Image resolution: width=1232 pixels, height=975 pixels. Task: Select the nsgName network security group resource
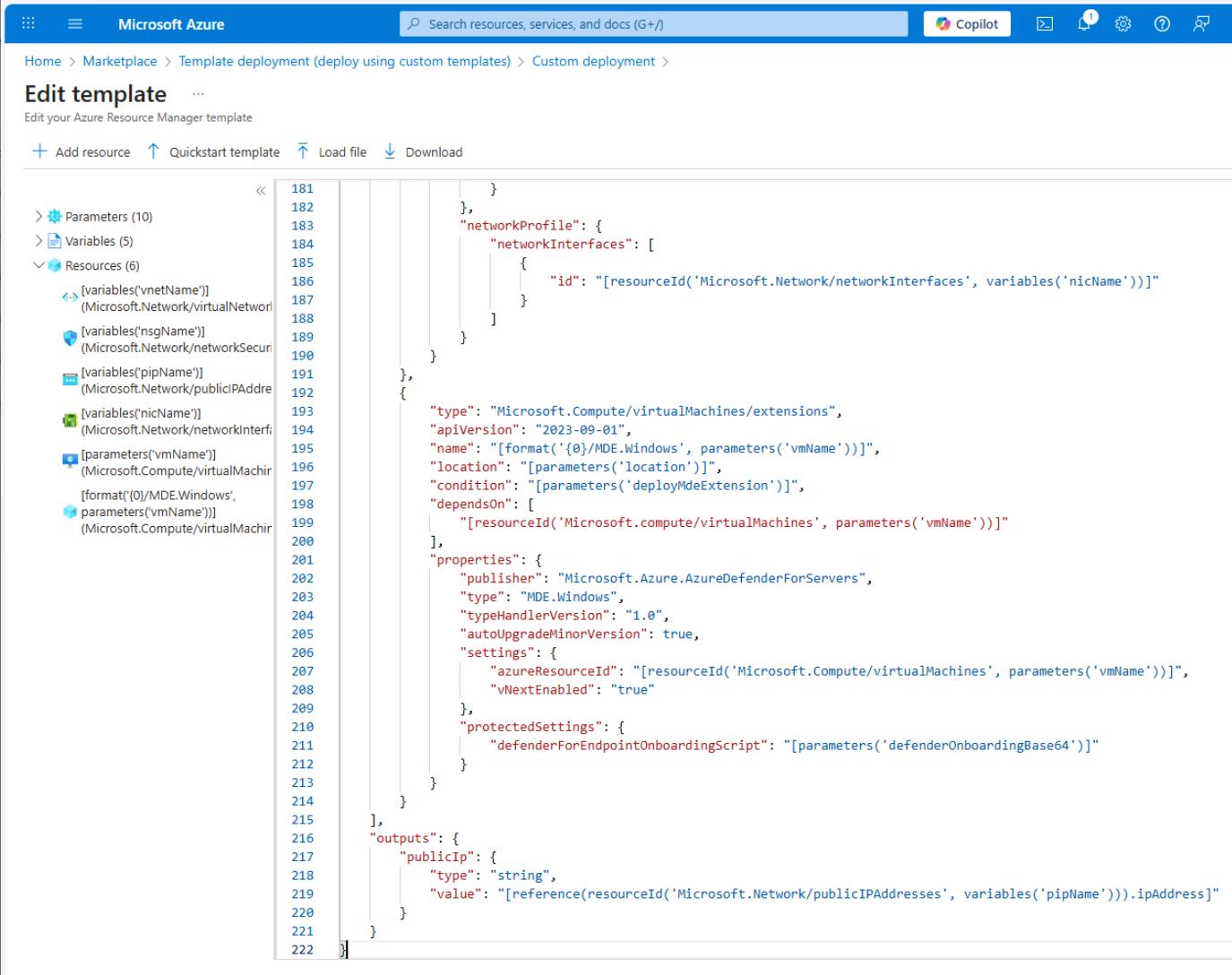(x=176, y=340)
